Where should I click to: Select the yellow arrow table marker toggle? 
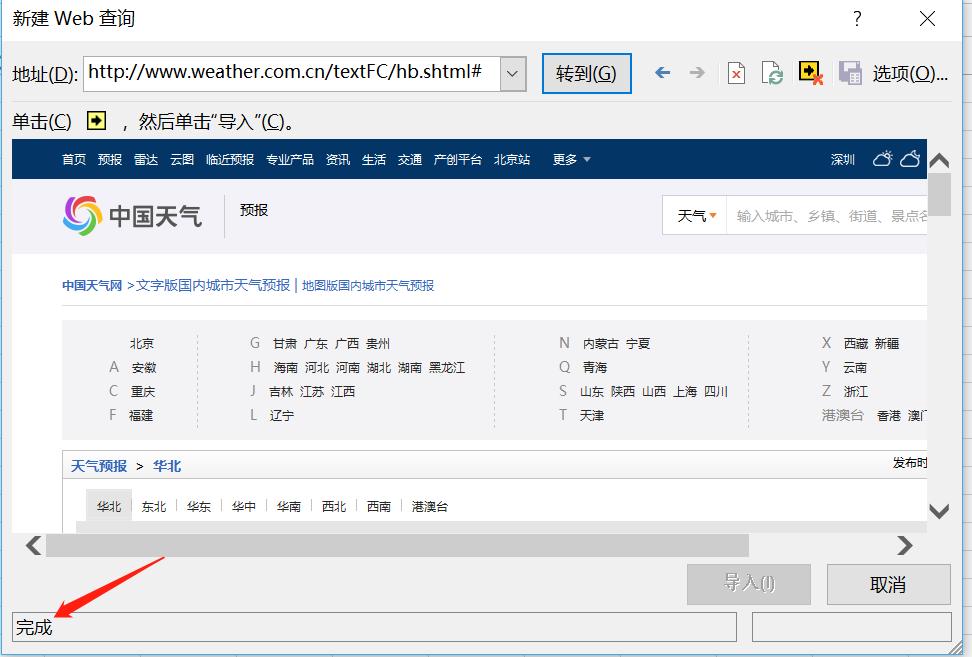(x=808, y=72)
